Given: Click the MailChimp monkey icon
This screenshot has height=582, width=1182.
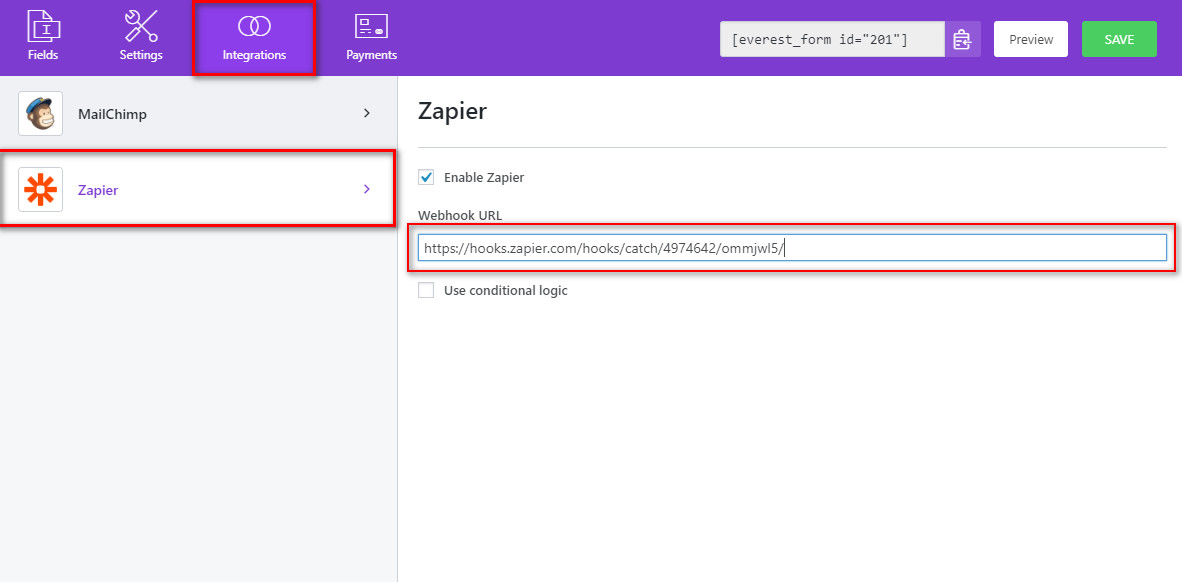Looking at the screenshot, I should click(41, 114).
